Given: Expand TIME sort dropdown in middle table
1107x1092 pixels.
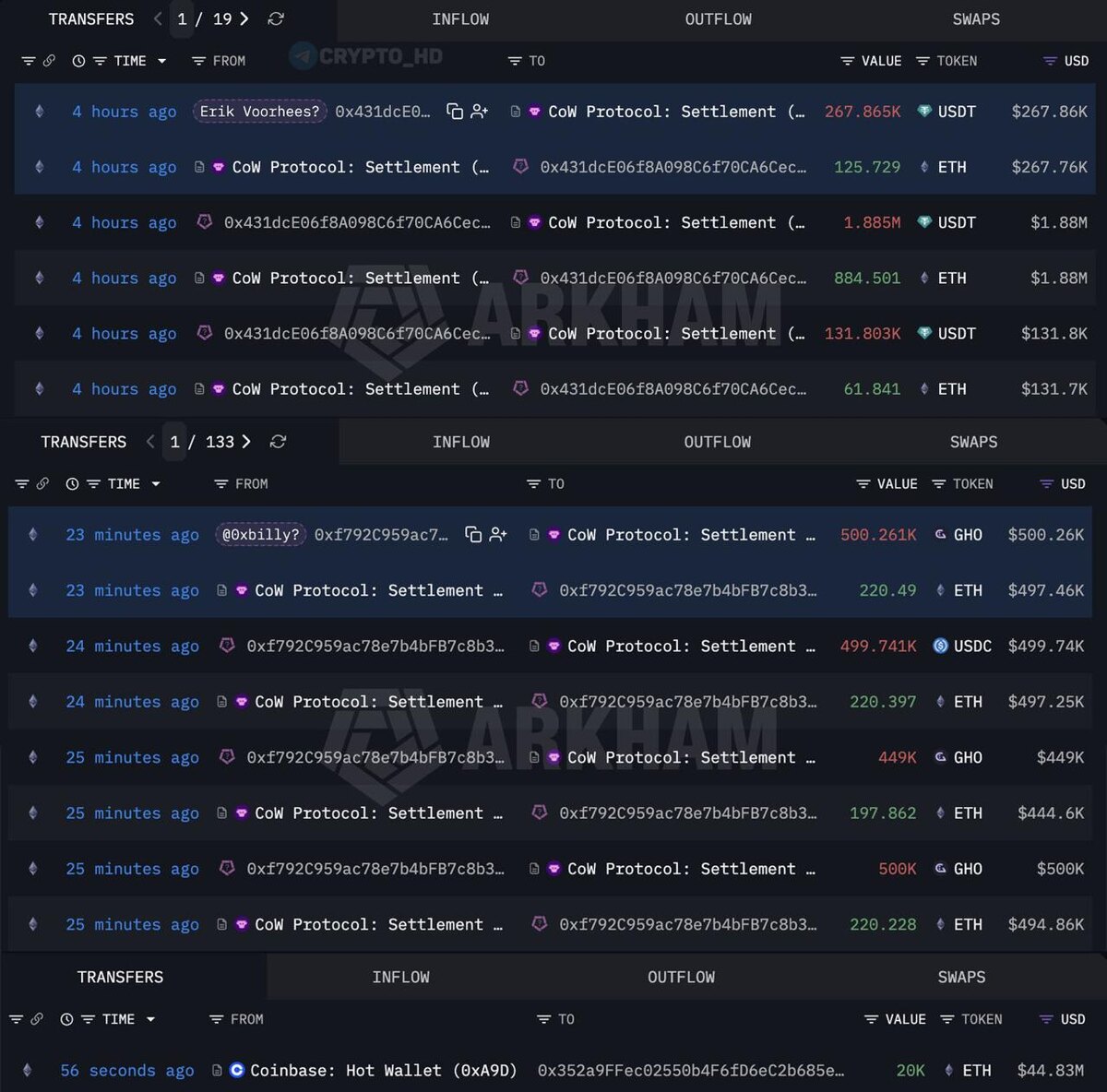Looking at the screenshot, I should coord(156,484).
